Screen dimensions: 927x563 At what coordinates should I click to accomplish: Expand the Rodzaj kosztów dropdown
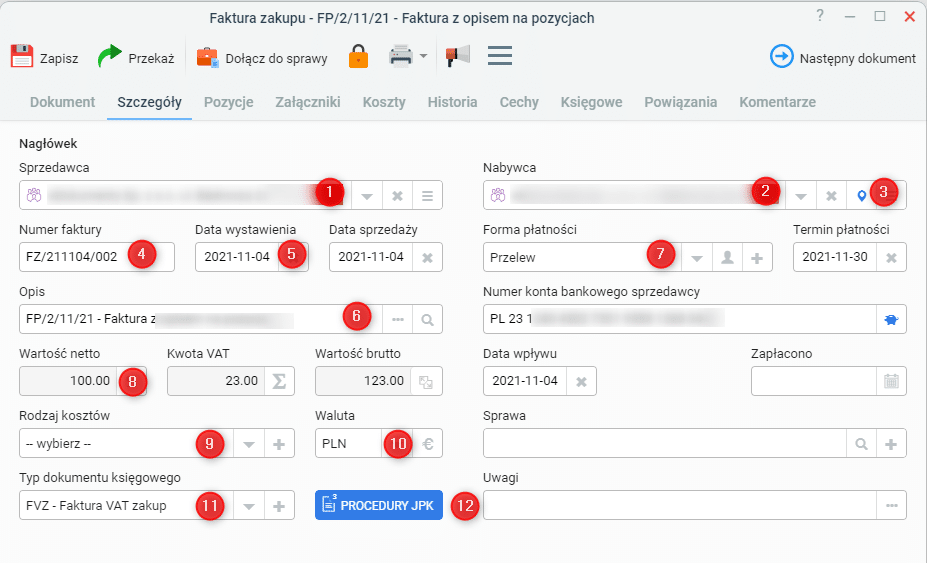click(x=249, y=444)
